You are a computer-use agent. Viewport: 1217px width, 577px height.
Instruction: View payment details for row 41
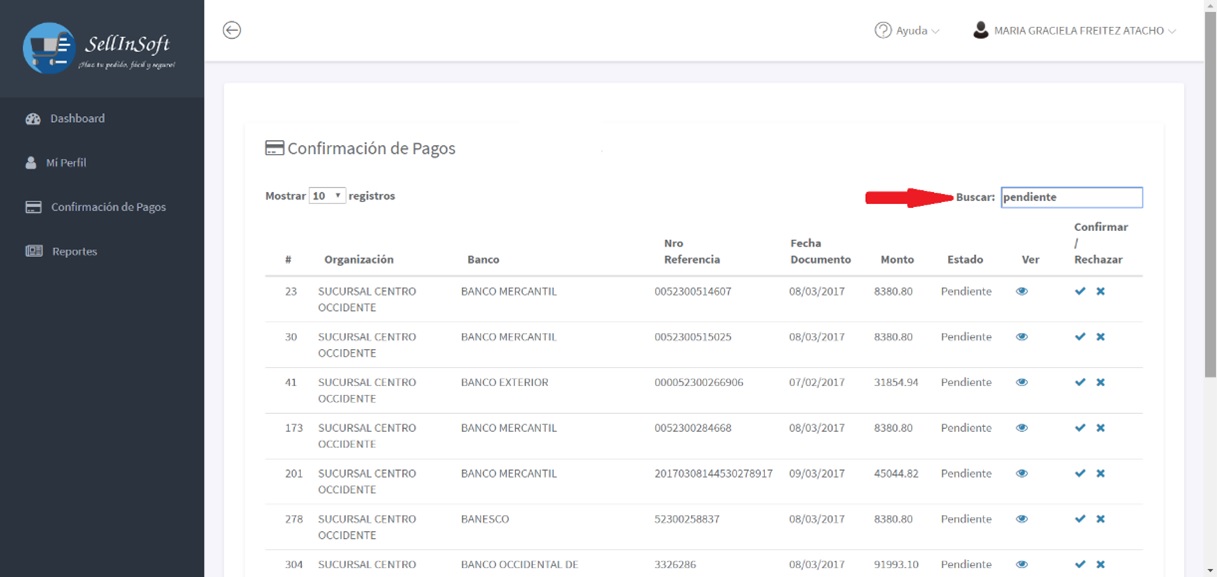point(1022,382)
